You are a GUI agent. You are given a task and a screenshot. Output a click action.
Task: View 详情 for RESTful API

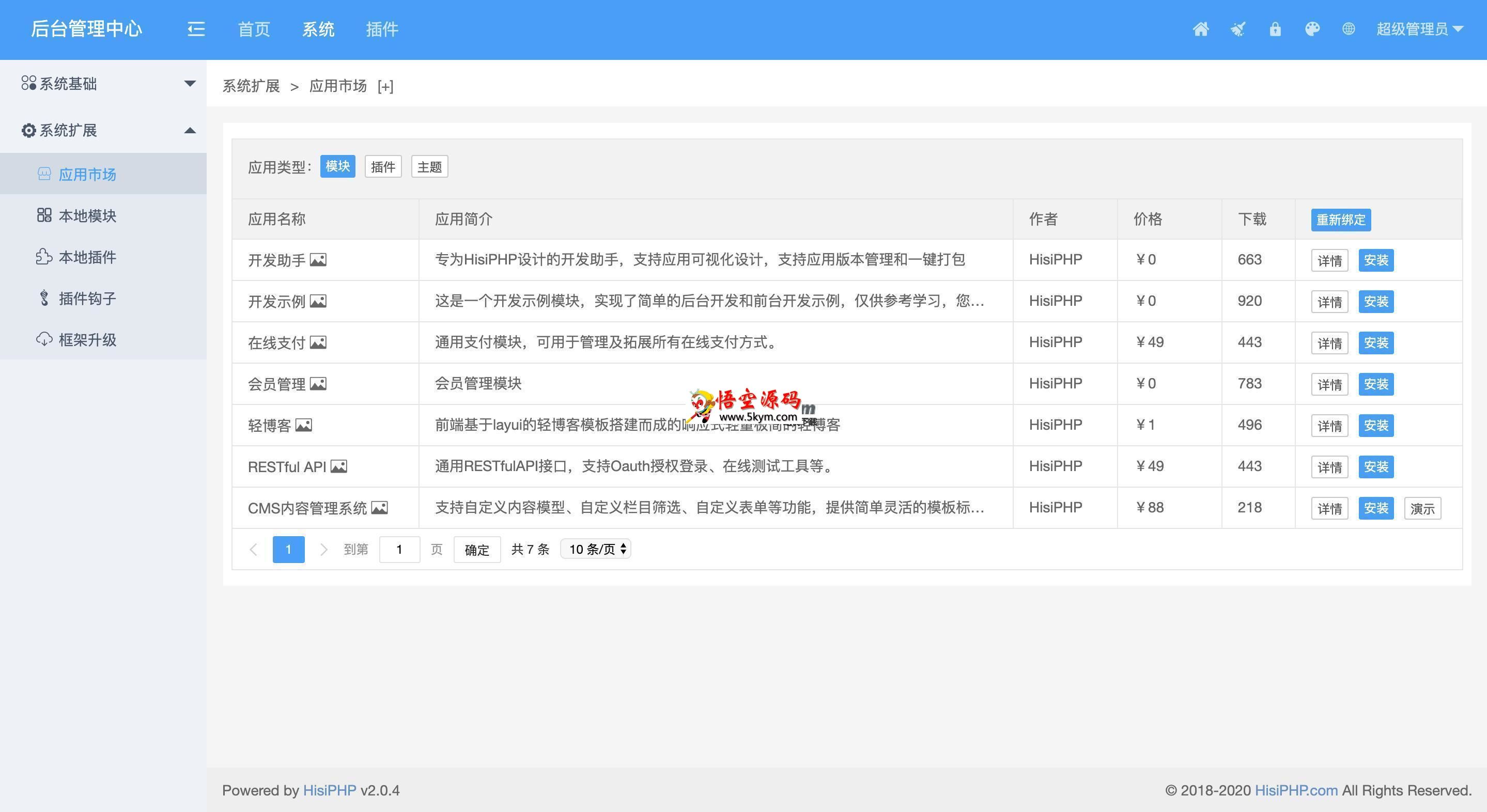[1329, 467]
